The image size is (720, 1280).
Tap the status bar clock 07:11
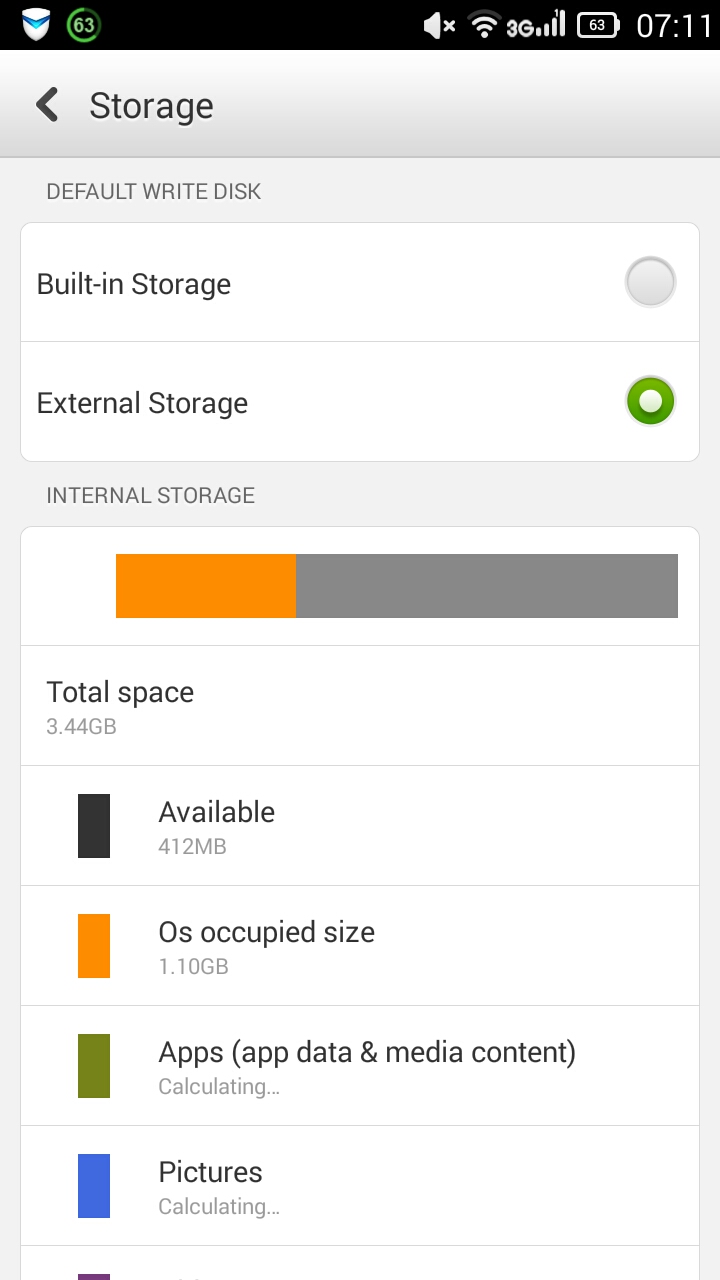point(674,25)
